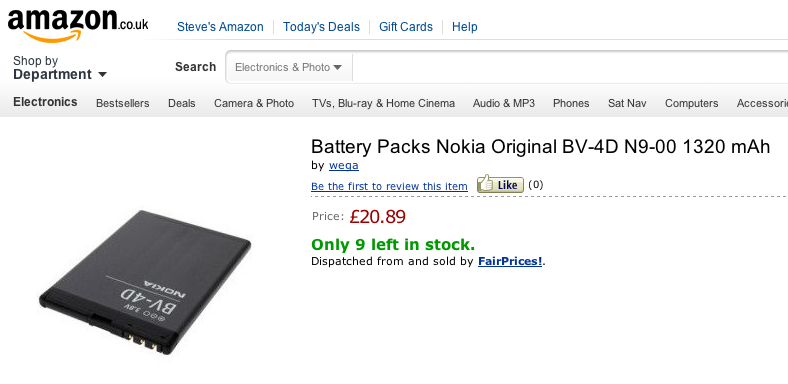The width and height of the screenshot is (788, 384).
Task: Open the FairPrices! seller link
Action: pyautogui.click(x=510, y=261)
